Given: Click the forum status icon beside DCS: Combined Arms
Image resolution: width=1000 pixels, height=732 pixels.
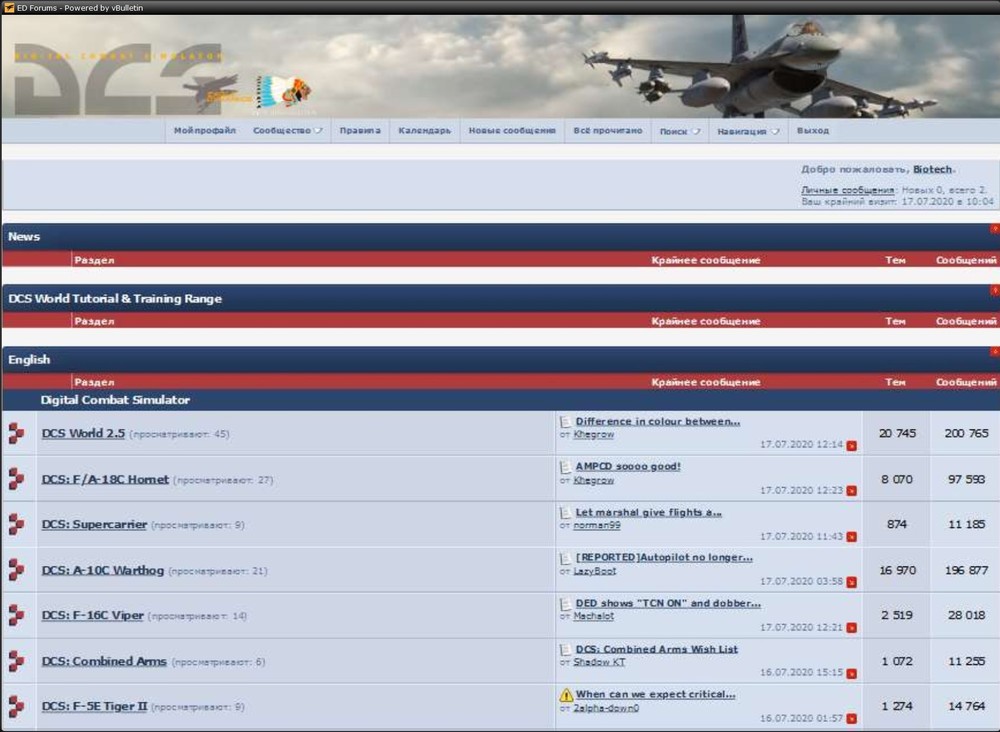Looking at the screenshot, I should pyautogui.click(x=17, y=661).
